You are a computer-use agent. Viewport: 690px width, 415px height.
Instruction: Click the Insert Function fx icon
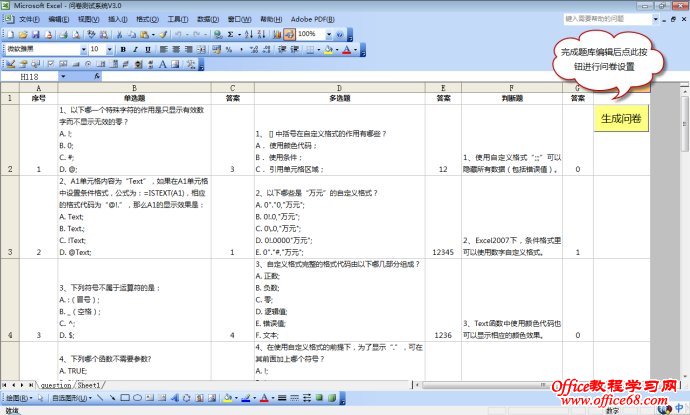[97, 76]
